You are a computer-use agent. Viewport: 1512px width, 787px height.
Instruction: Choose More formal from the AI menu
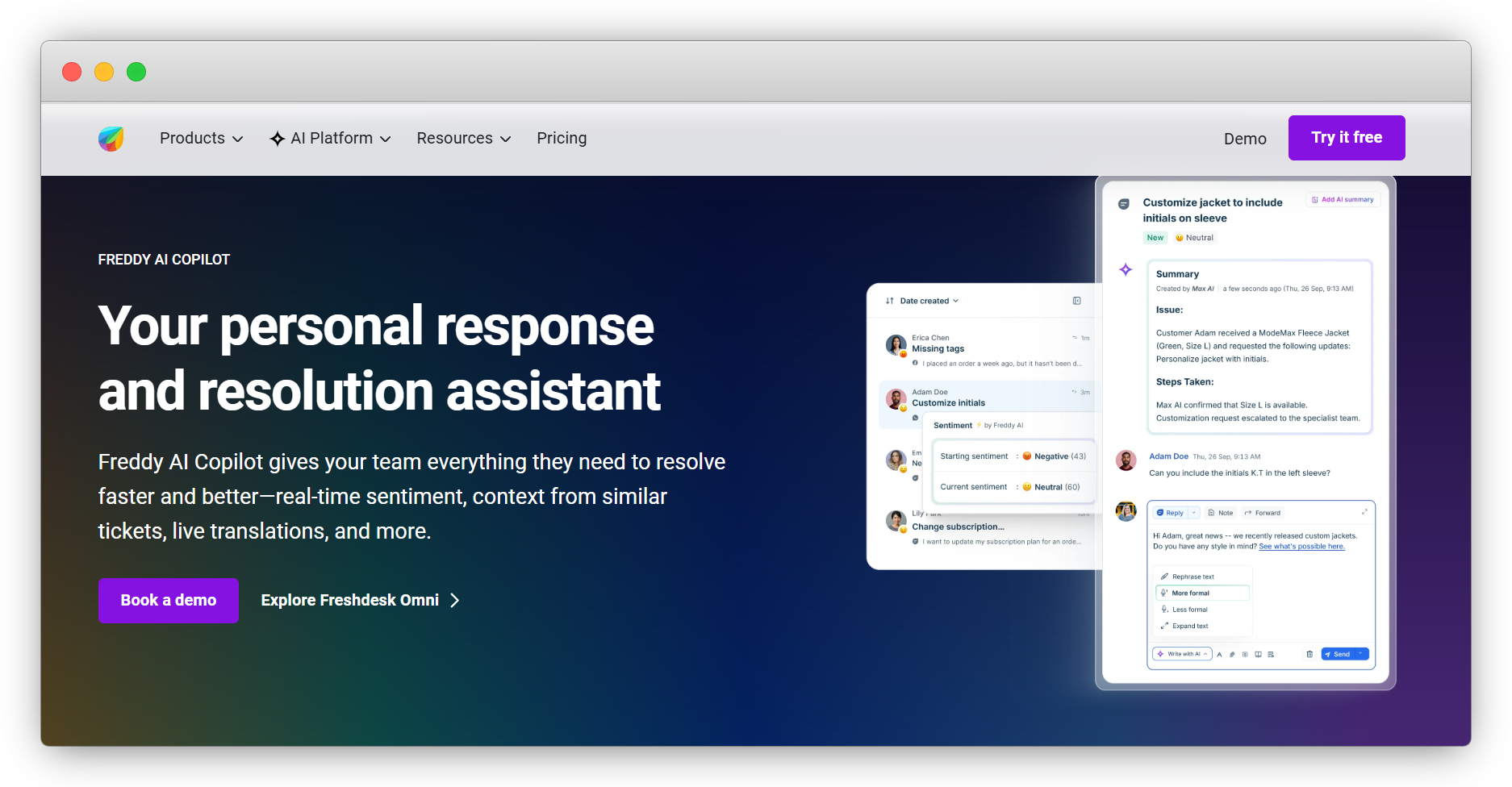point(1203,593)
